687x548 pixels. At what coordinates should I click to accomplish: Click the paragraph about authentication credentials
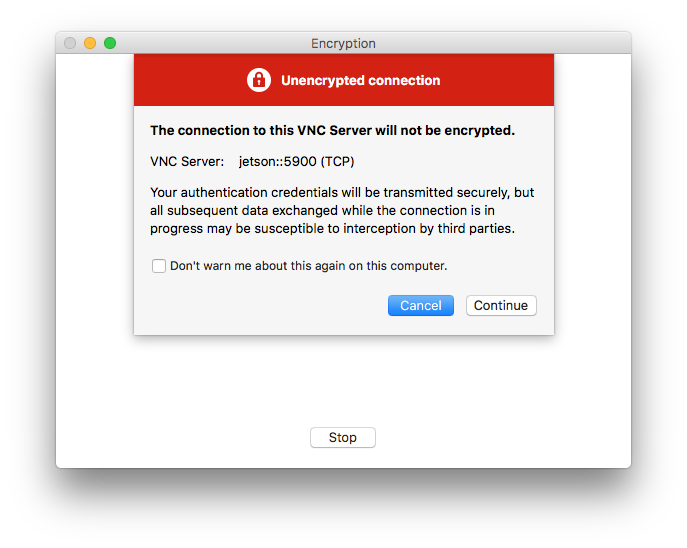point(342,210)
